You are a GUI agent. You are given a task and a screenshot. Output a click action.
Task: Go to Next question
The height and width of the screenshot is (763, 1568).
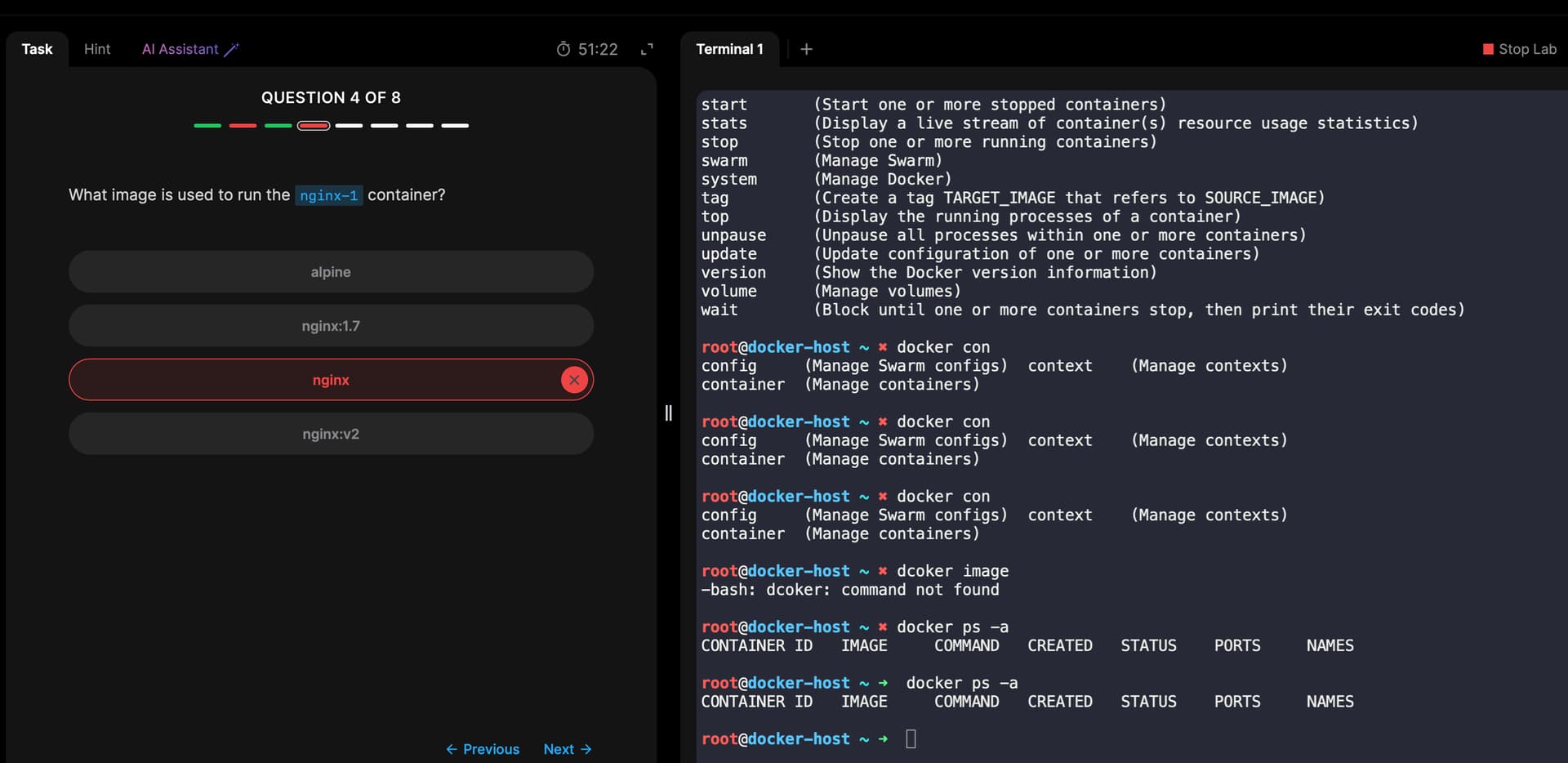(x=568, y=749)
